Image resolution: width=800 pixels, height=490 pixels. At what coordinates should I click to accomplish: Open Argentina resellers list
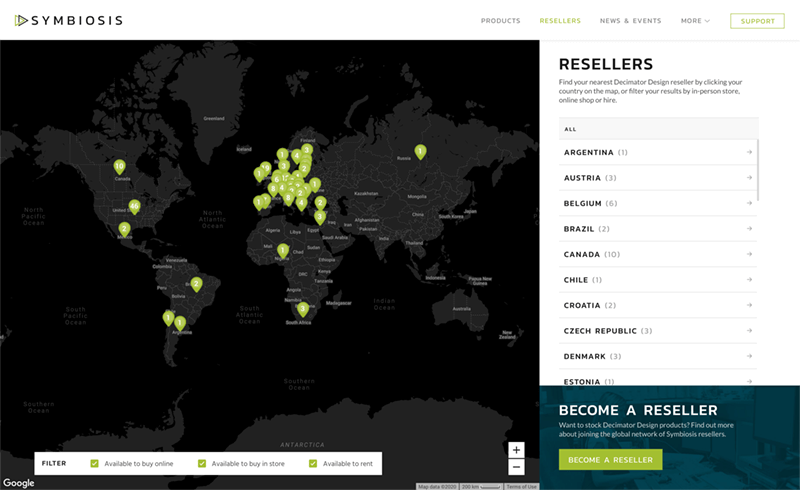tap(658, 152)
